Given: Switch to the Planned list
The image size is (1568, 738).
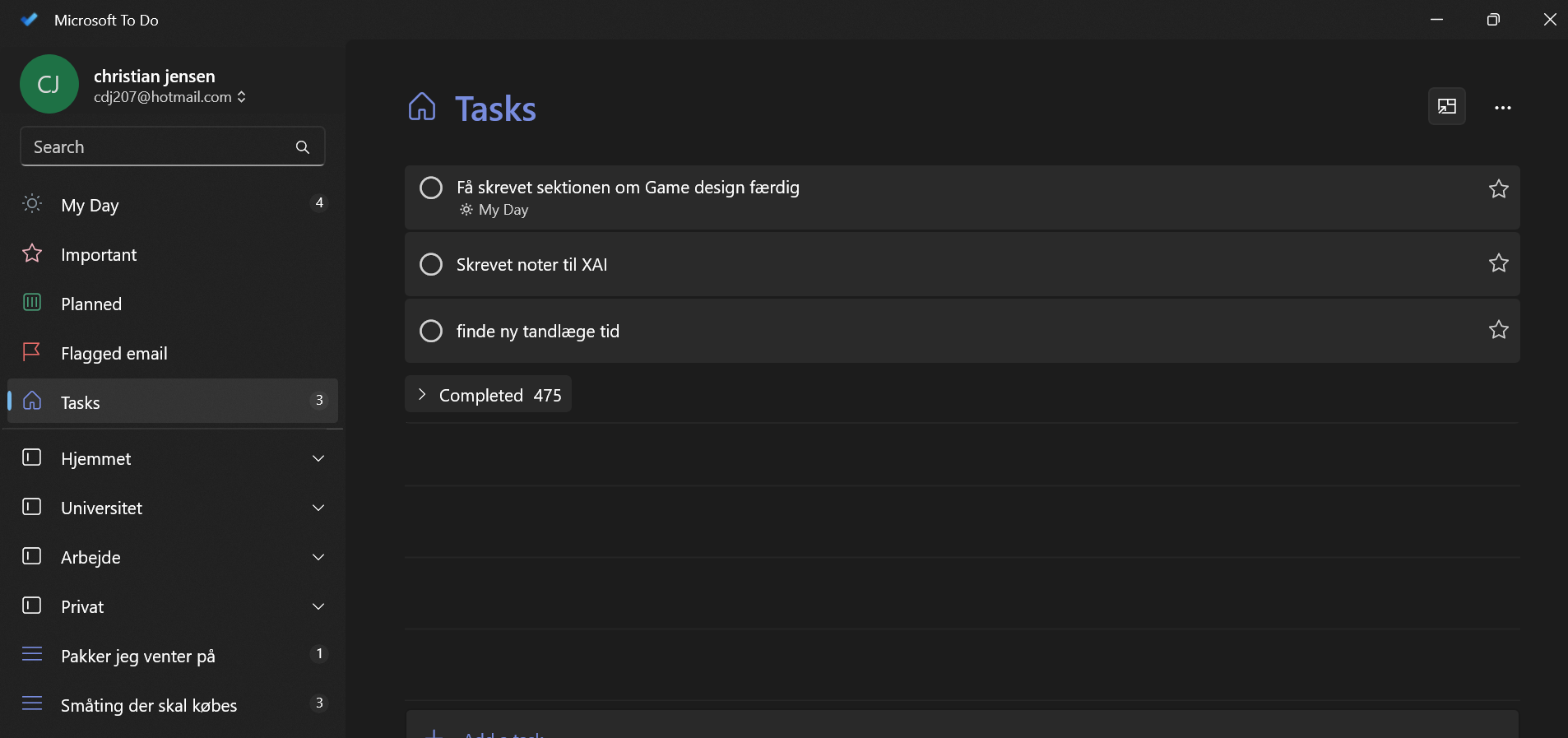Looking at the screenshot, I should coord(91,304).
